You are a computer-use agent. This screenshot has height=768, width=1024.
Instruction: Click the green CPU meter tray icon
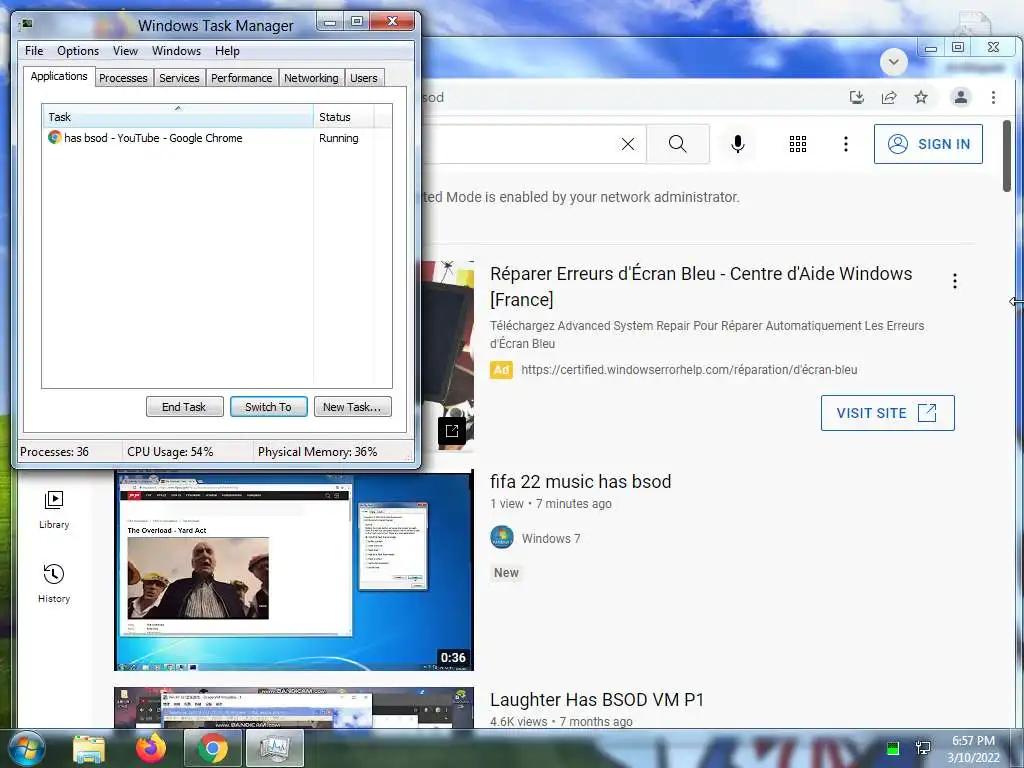click(x=893, y=748)
